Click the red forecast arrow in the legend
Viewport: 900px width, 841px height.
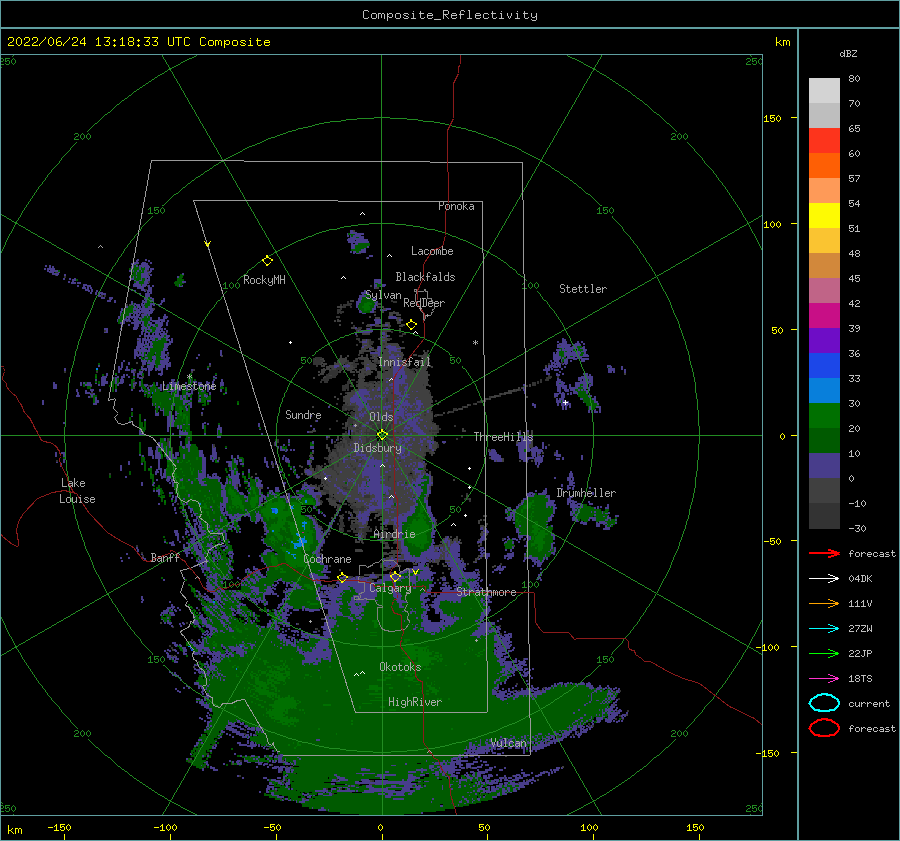[x=824, y=553]
